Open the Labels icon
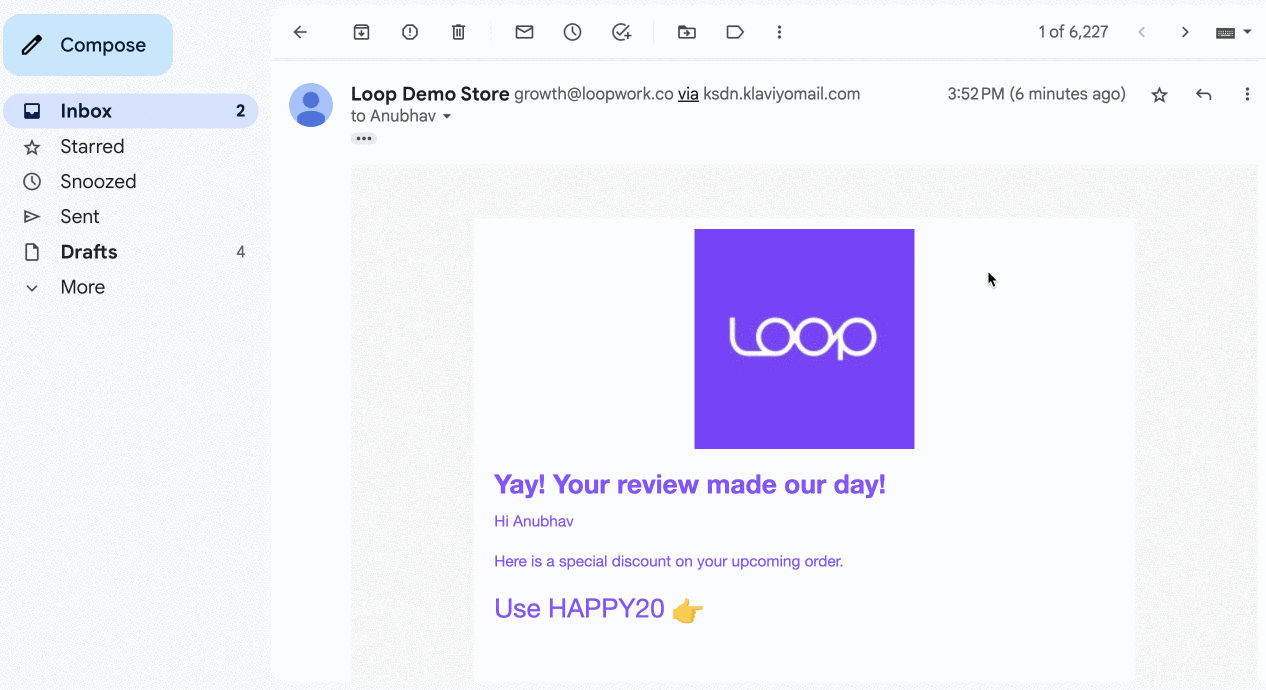 point(735,32)
